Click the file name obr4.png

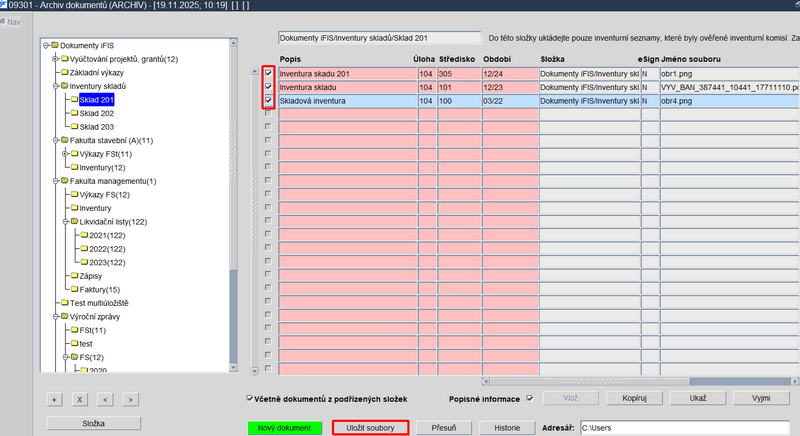coord(677,101)
